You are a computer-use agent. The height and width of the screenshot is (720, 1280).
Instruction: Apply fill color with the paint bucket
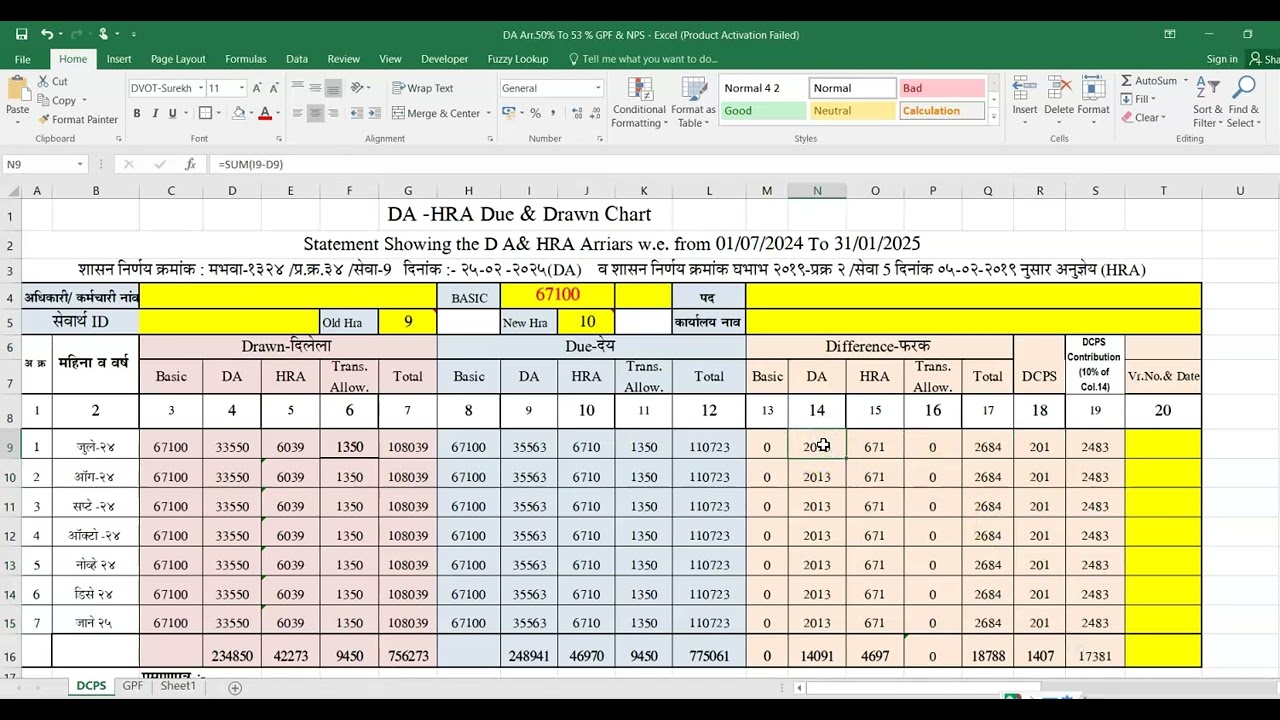coord(239,113)
